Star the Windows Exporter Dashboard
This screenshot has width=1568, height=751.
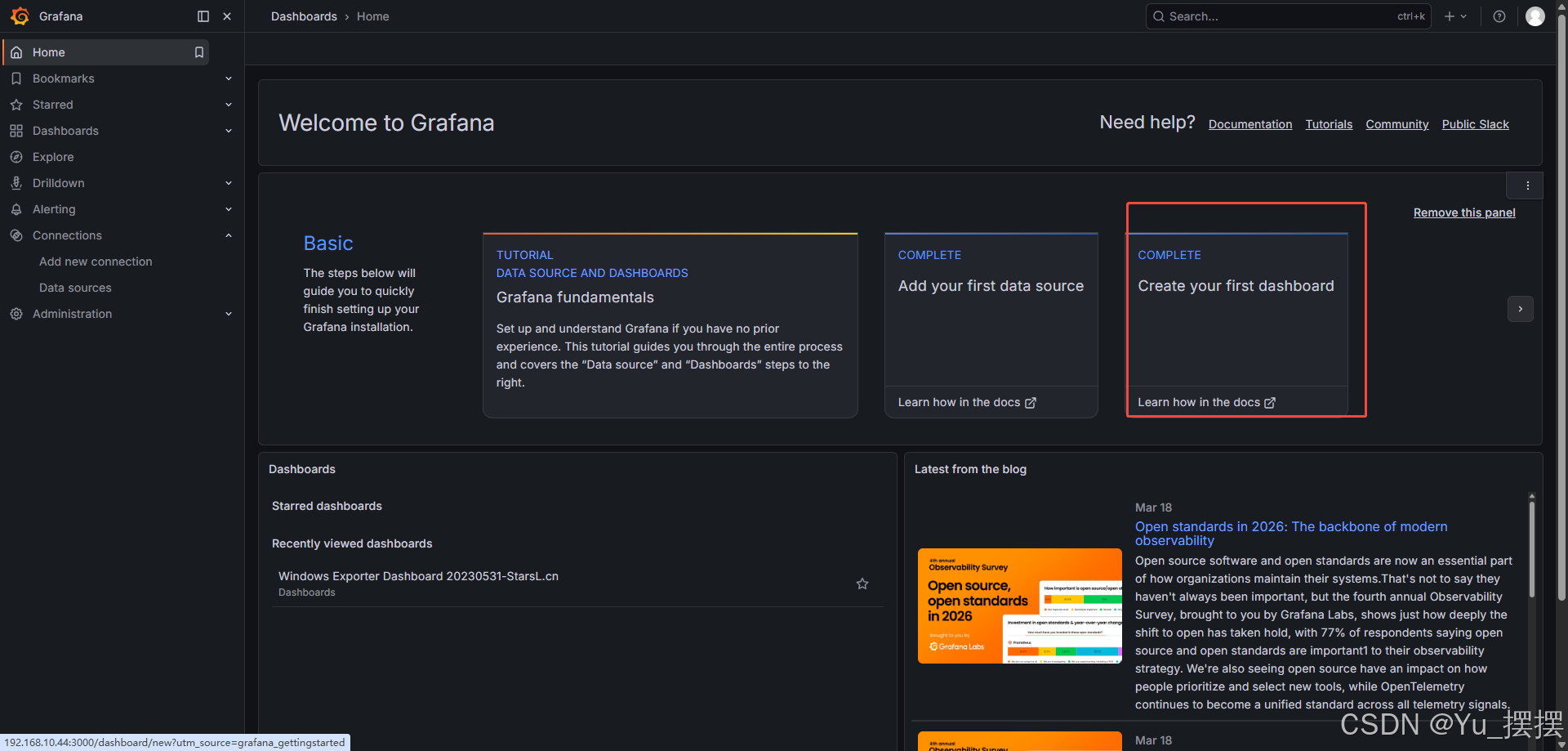pyautogui.click(x=862, y=583)
